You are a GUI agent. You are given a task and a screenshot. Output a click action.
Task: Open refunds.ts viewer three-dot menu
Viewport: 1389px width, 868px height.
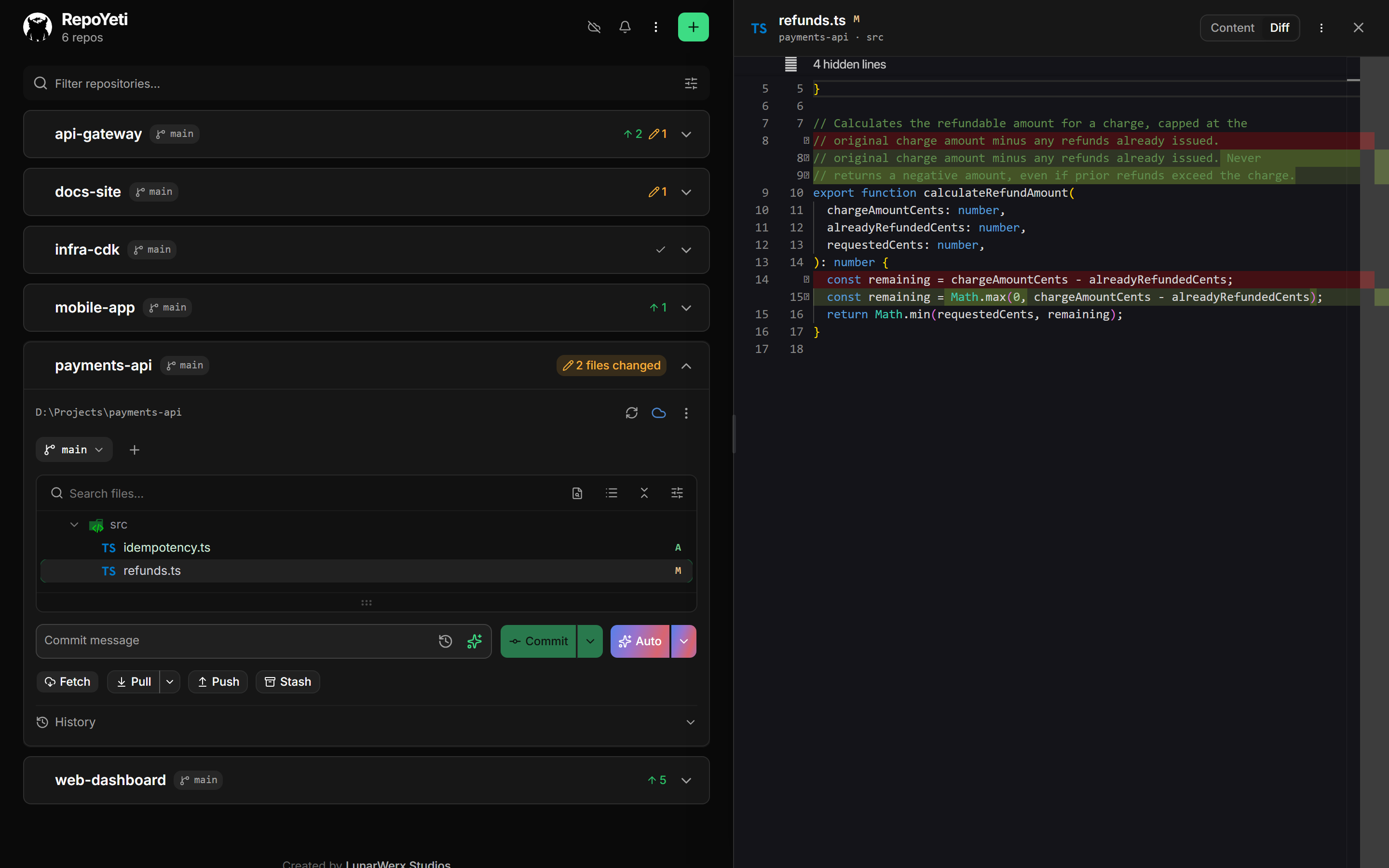click(x=1321, y=27)
